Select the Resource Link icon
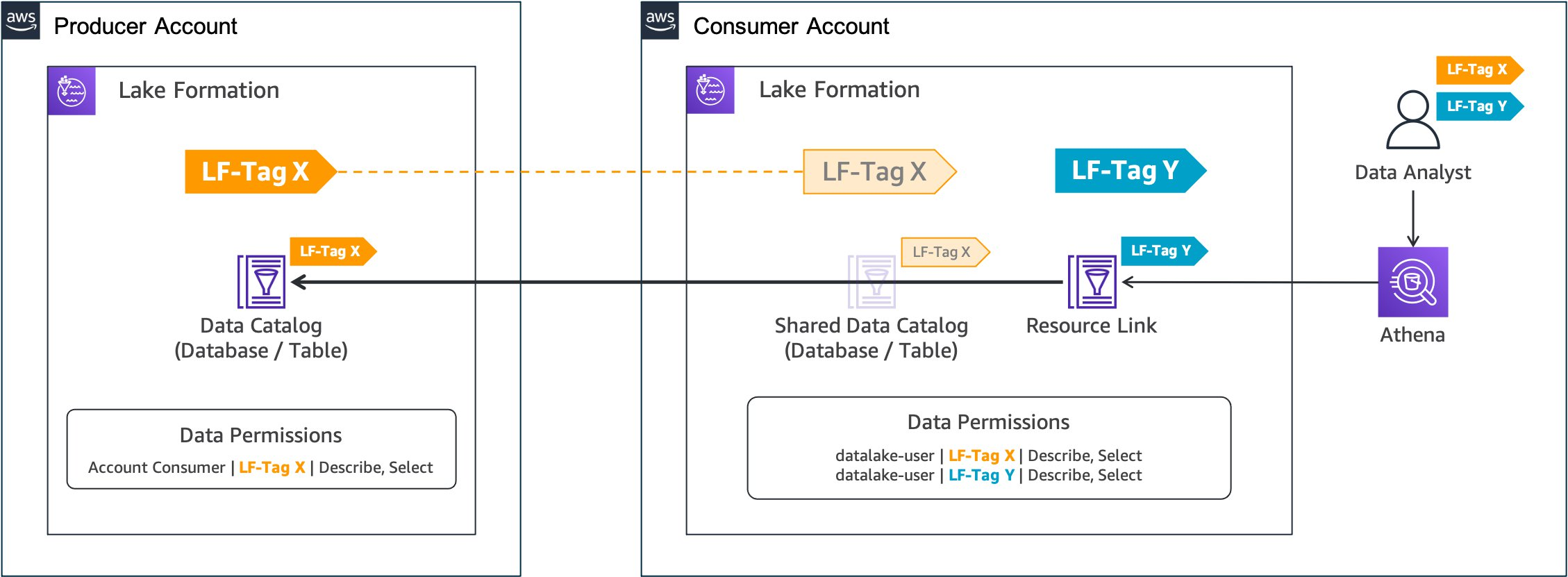 point(1092,282)
